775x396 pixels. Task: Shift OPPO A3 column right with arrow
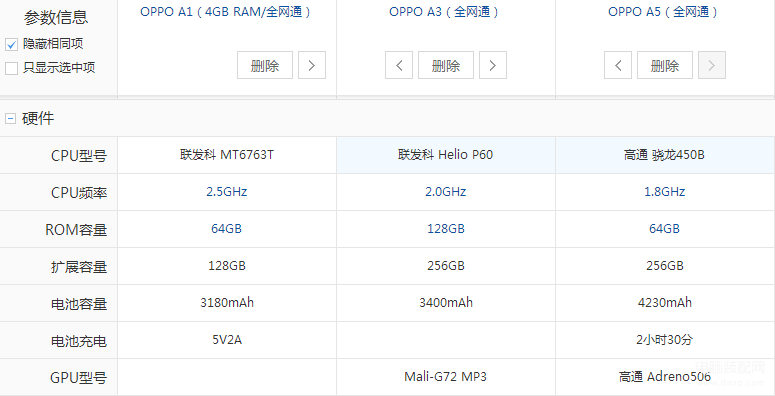click(x=493, y=65)
